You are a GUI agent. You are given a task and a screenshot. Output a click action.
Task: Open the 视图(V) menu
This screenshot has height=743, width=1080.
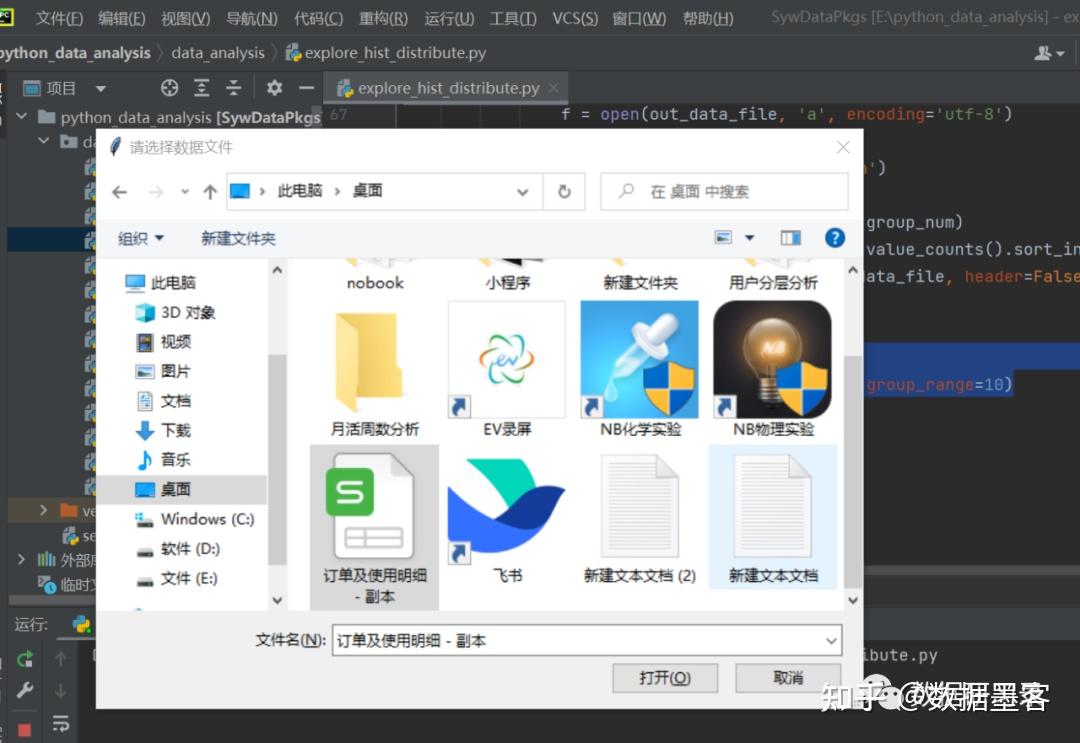click(186, 19)
